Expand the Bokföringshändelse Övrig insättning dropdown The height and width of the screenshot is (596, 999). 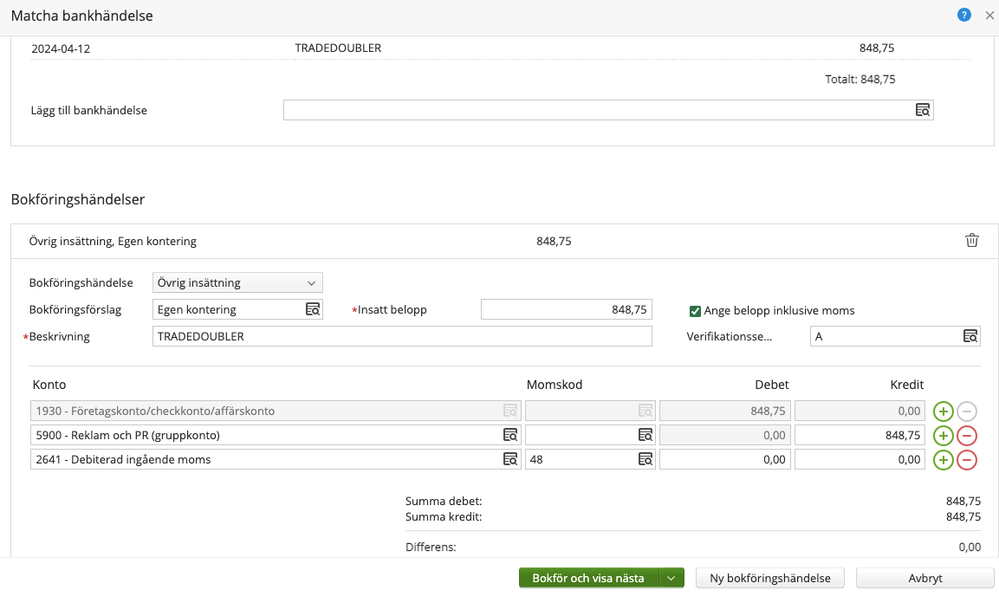pyautogui.click(x=237, y=283)
